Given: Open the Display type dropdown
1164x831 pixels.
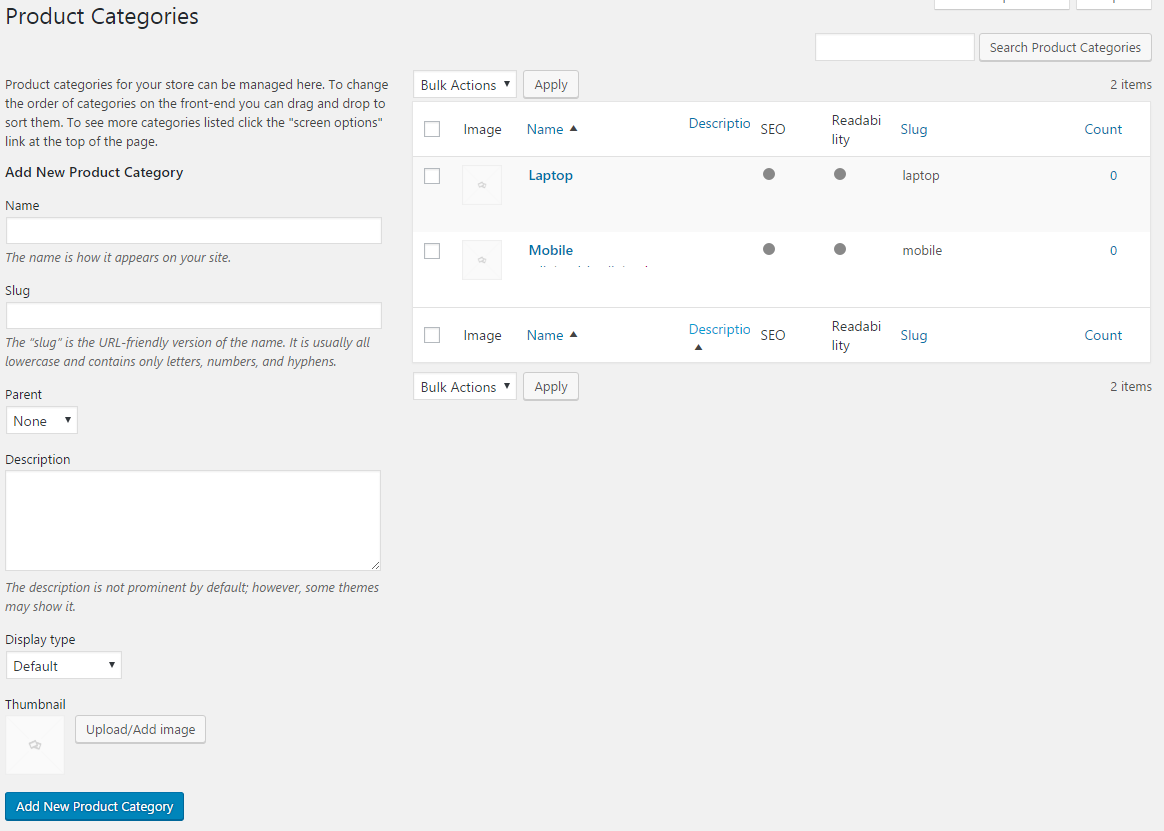Looking at the screenshot, I should coord(64,665).
